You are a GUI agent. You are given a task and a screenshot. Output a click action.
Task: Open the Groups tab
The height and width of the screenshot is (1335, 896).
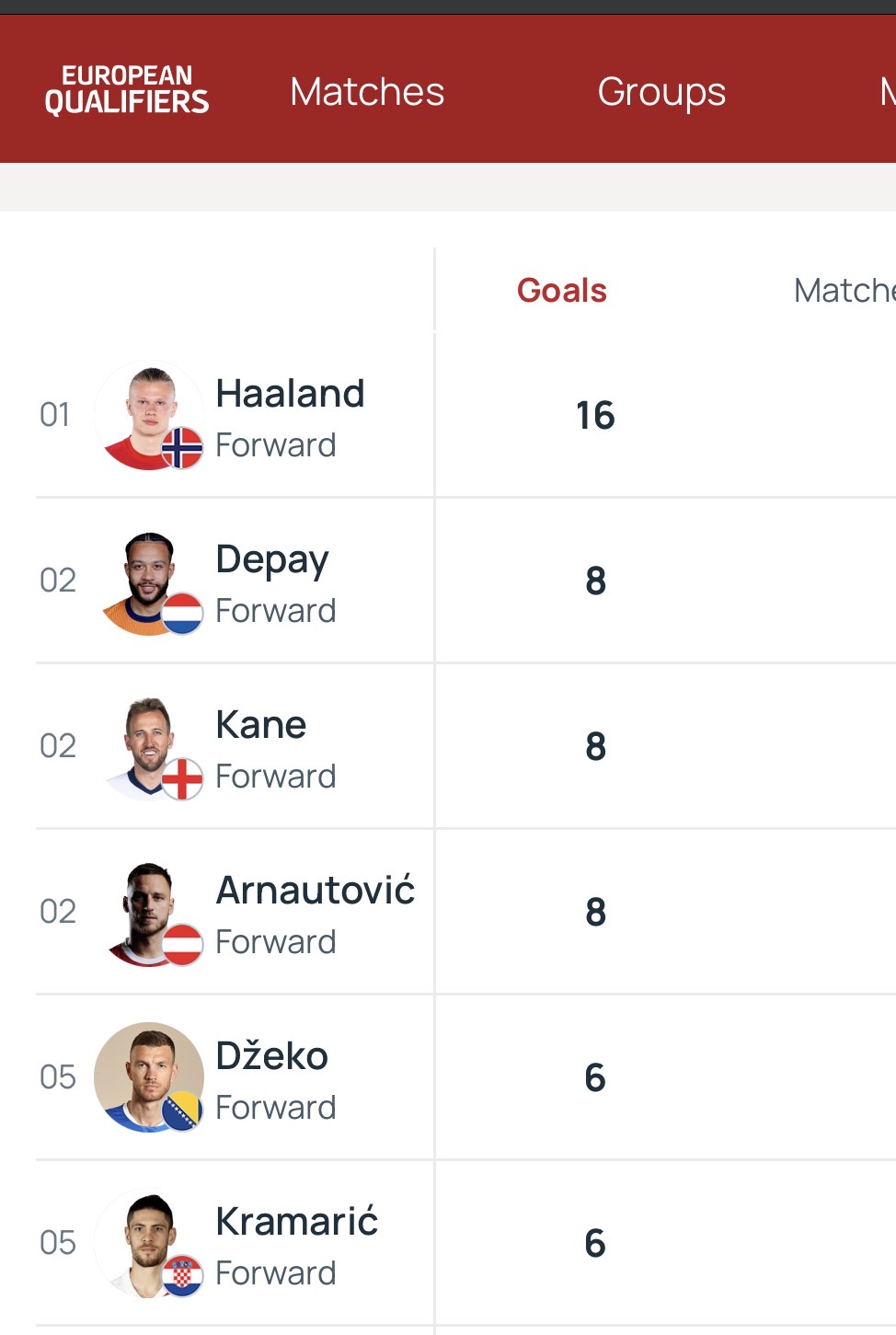click(661, 92)
